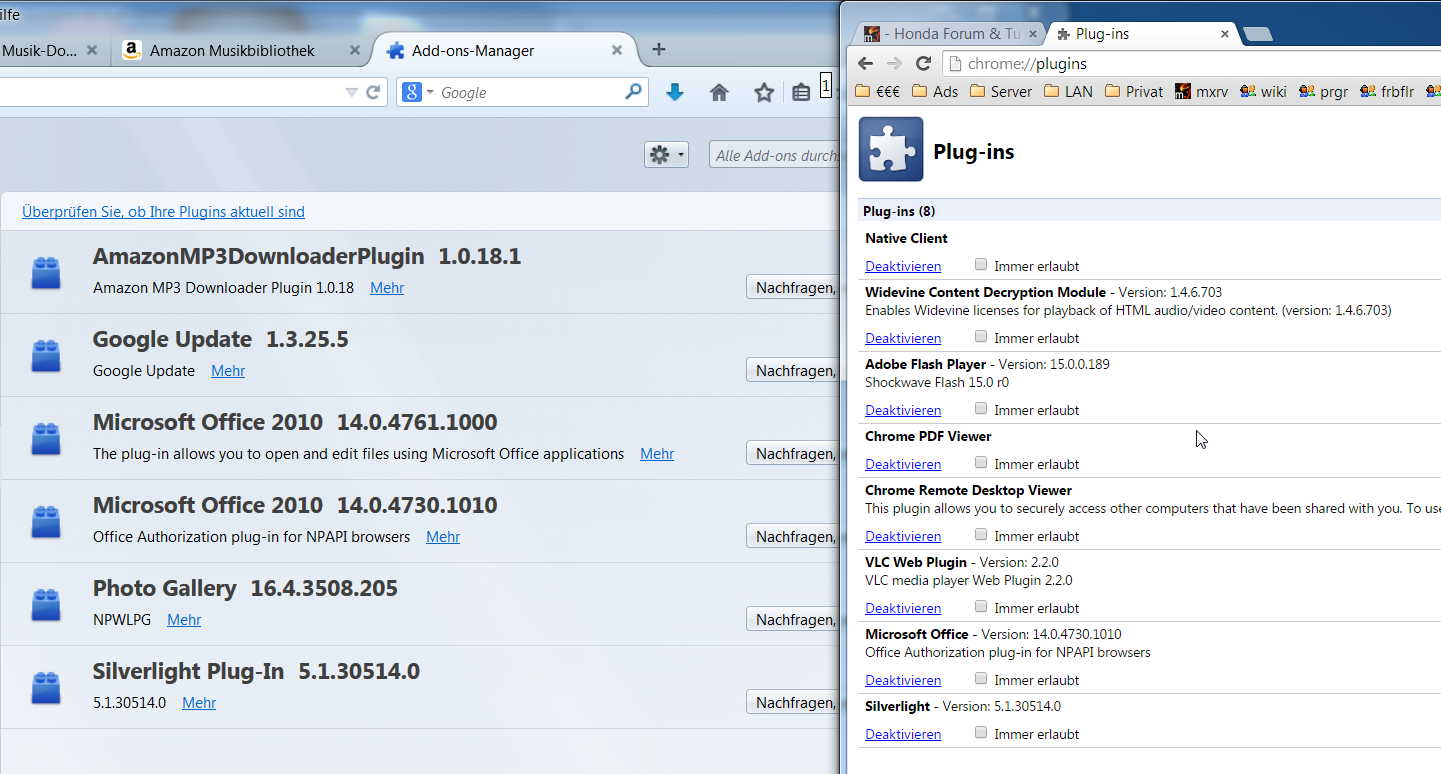Check Immer erlaubt for Native Client
The image size is (1441, 774).
pos(981,265)
